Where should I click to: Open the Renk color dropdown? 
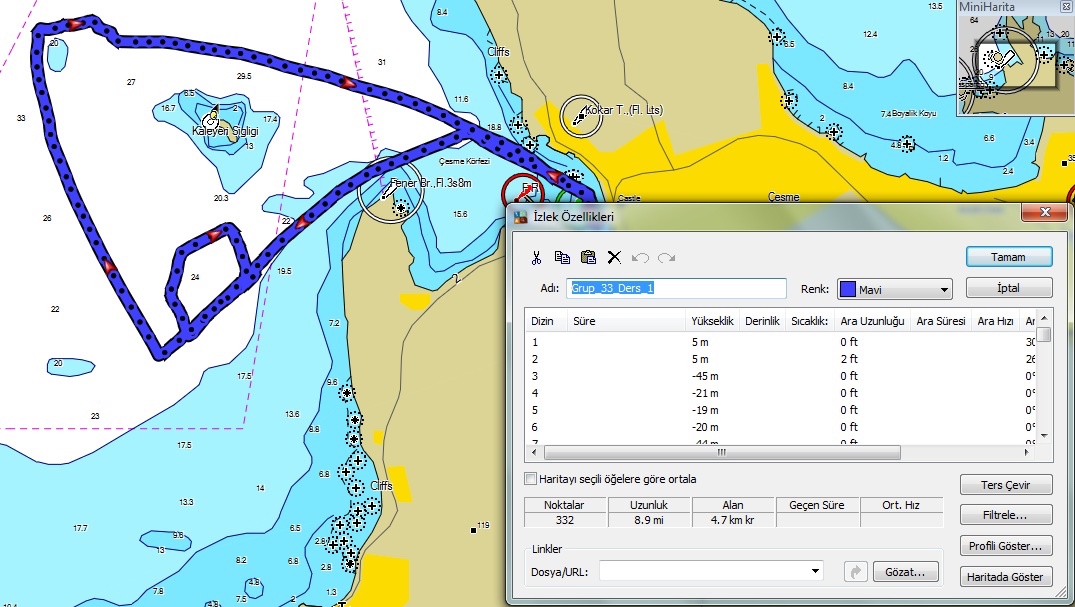944,289
